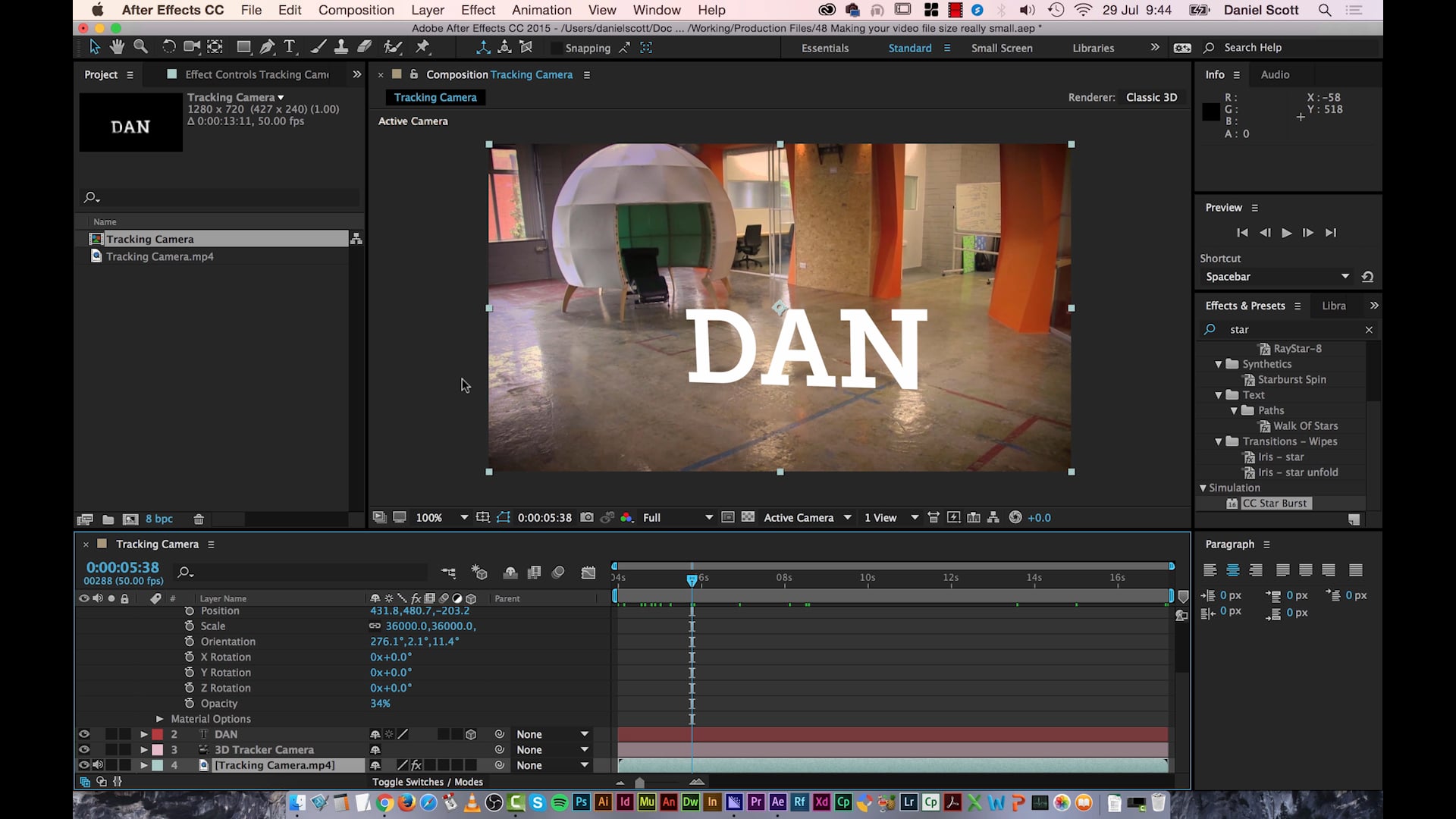The height and width of the screenshot is (819, 1456).
Task: Select the Pen tool
Action: coord(267,47)
